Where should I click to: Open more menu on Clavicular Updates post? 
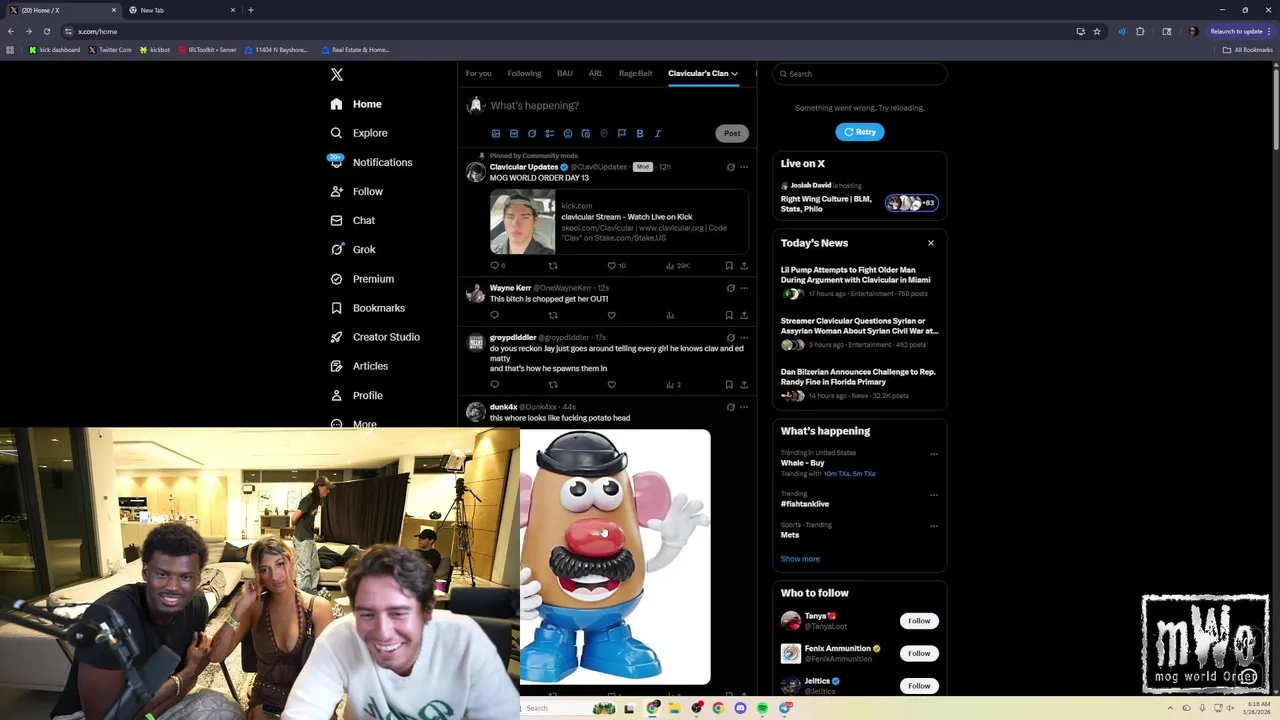[743, 167]
